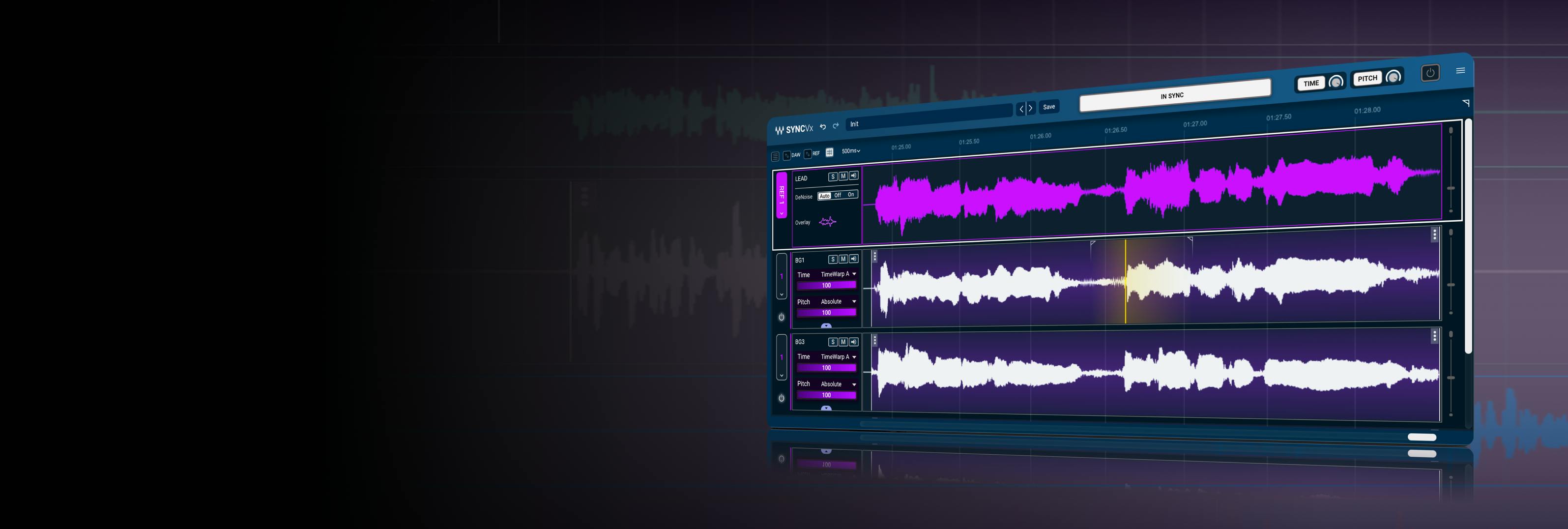The image size is (1568, 529).
Task: Solo the LEAD track
Action: (x=832, y=176)
